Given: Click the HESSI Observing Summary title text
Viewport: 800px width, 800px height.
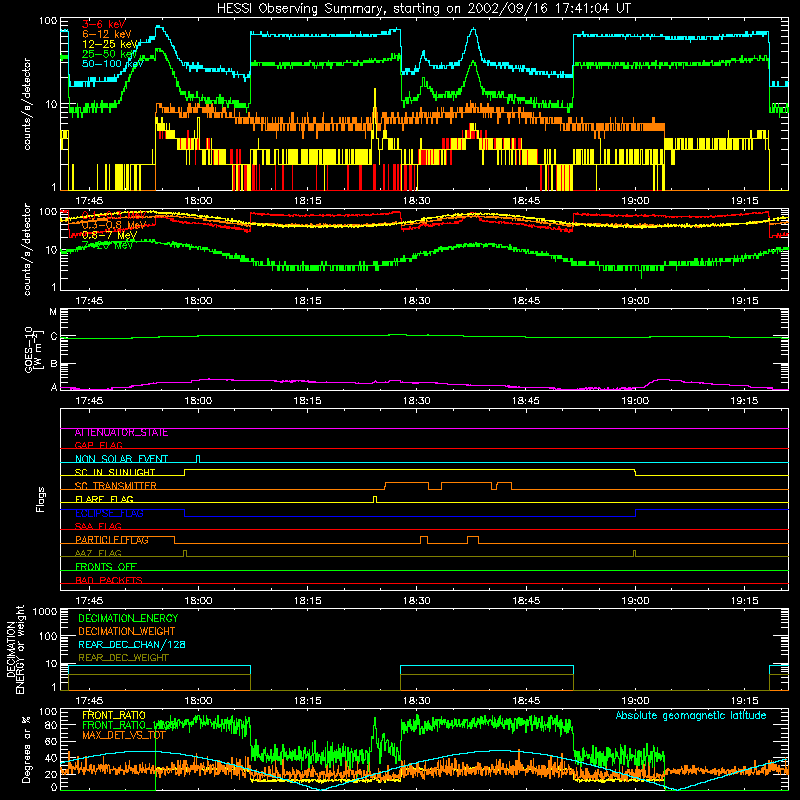Looking at the screenshot, I should pos(423,9).
